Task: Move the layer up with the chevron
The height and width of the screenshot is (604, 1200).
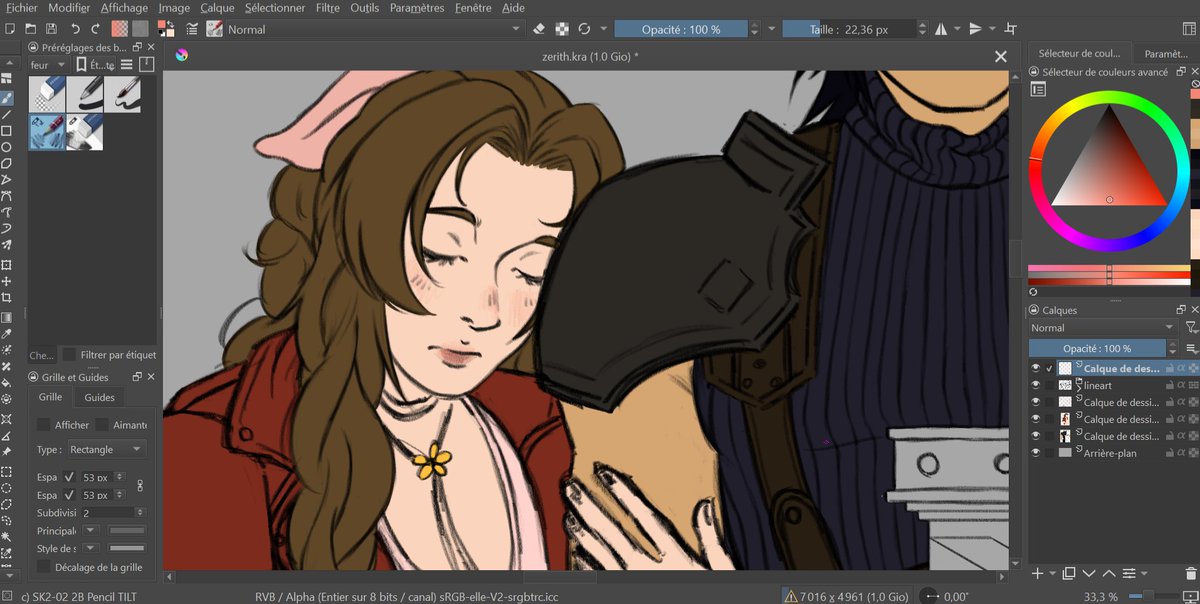Action: tap(1110, 573)
